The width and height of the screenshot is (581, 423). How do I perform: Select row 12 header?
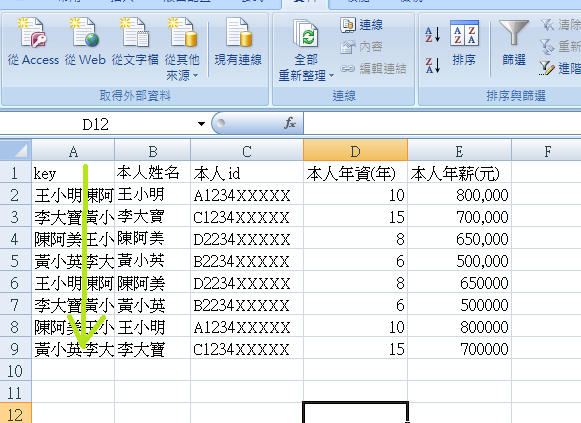click(x=16, y=414)
